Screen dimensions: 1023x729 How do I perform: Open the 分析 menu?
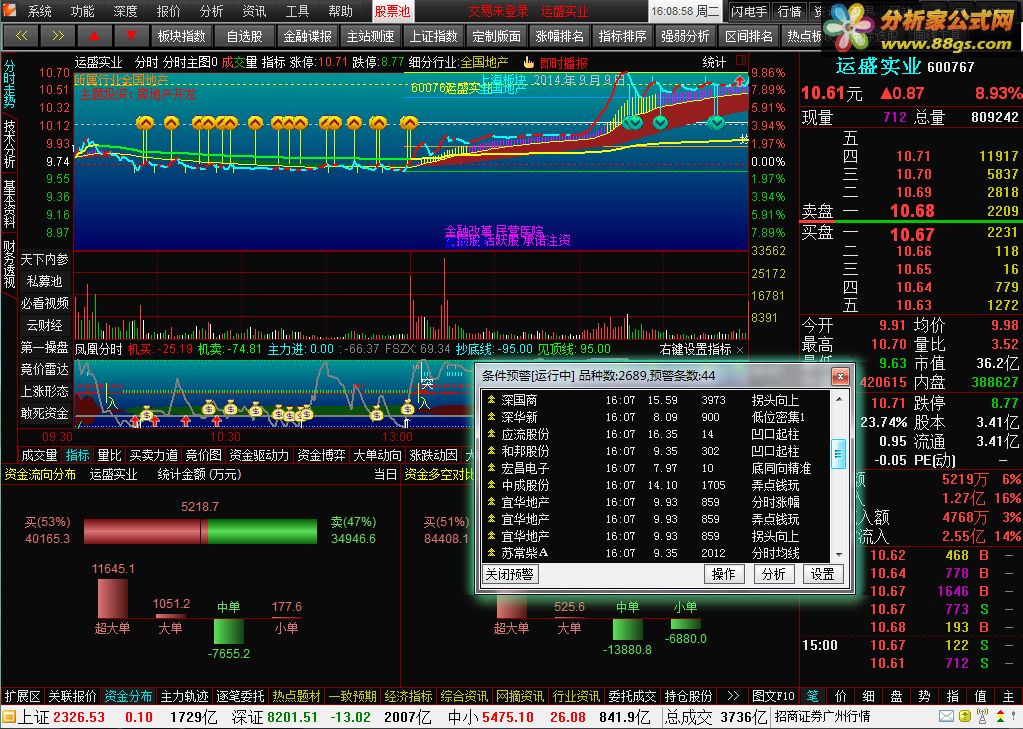point(211,11)
